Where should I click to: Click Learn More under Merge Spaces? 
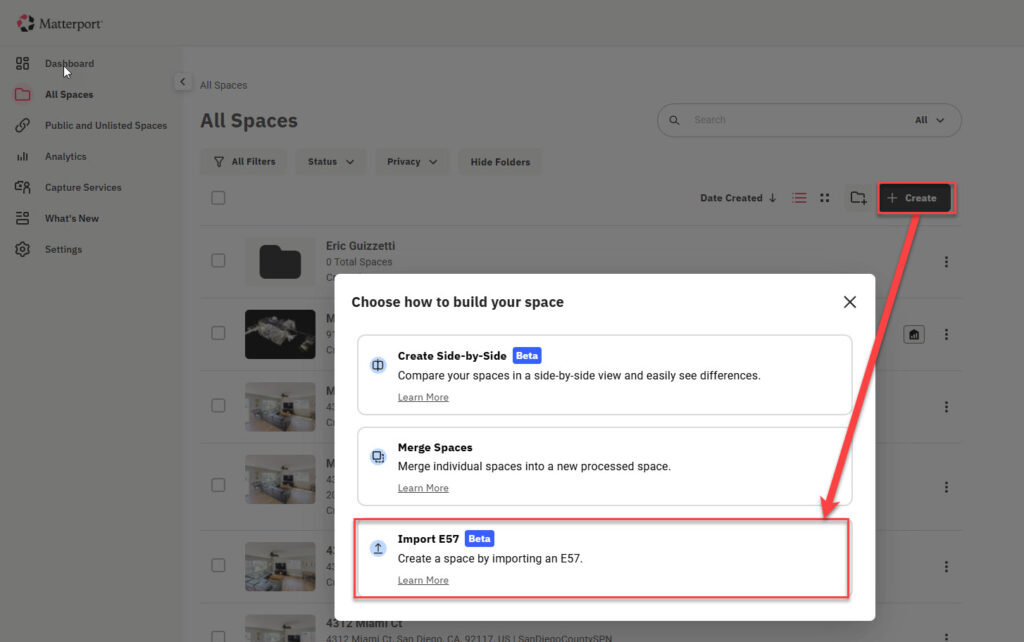coord(423,488)
